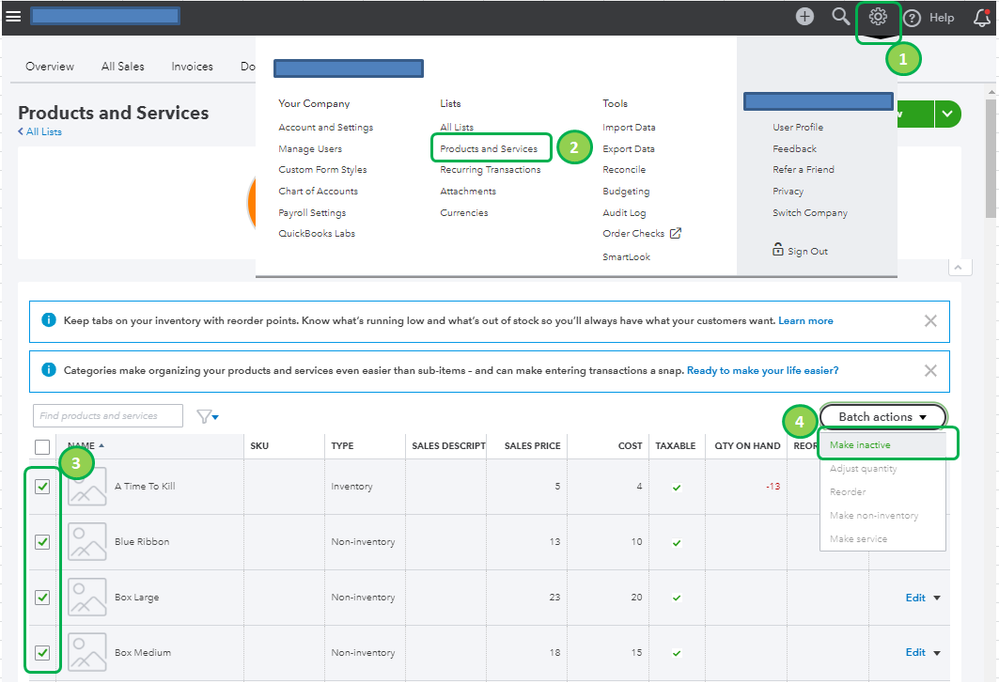Switch to the All Sales tab
Image resolution: width=999 pixels, height=682 pixels.
click(x=123, y=66)
